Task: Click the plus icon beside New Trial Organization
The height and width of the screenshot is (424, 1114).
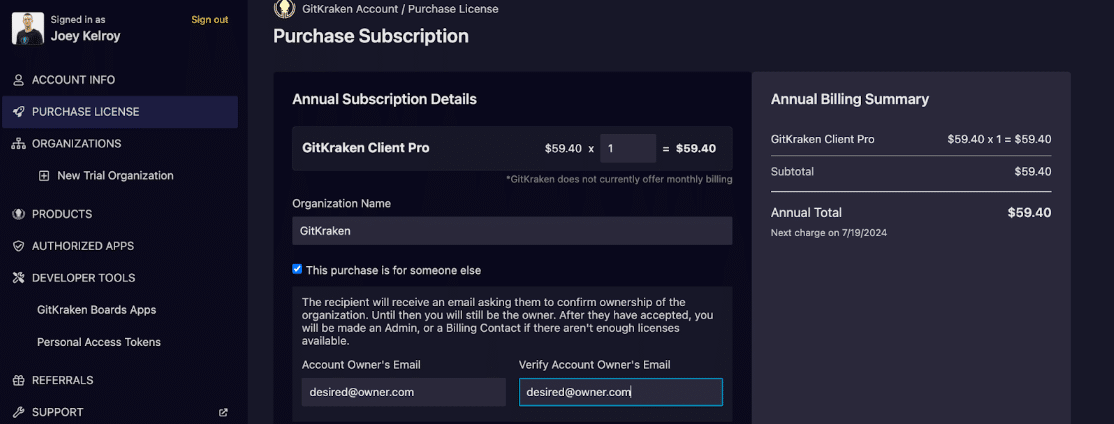Action: tap(44, 176)
